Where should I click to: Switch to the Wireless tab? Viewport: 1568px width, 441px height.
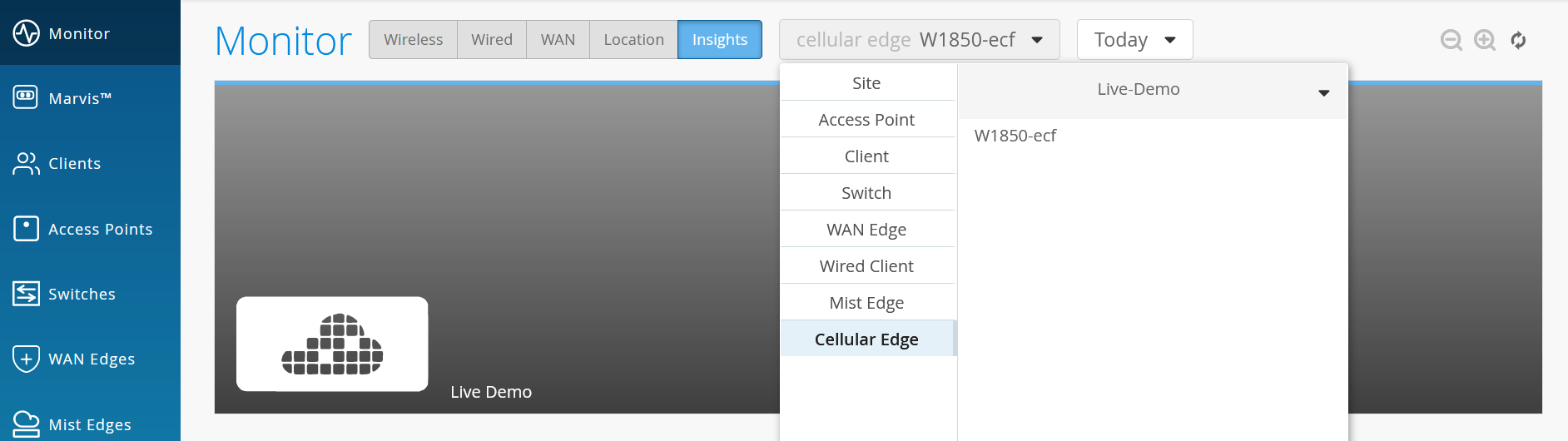pyautogui.click(x=413, y=40)
